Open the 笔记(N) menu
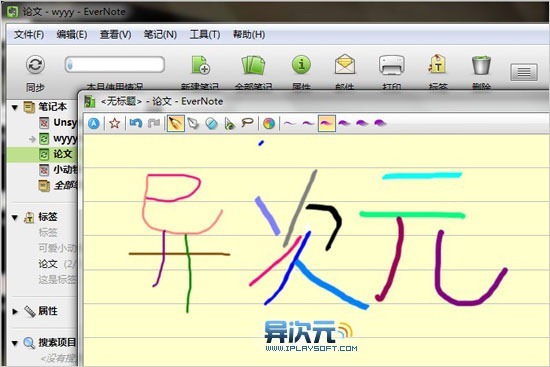 (x=160, y=34)
